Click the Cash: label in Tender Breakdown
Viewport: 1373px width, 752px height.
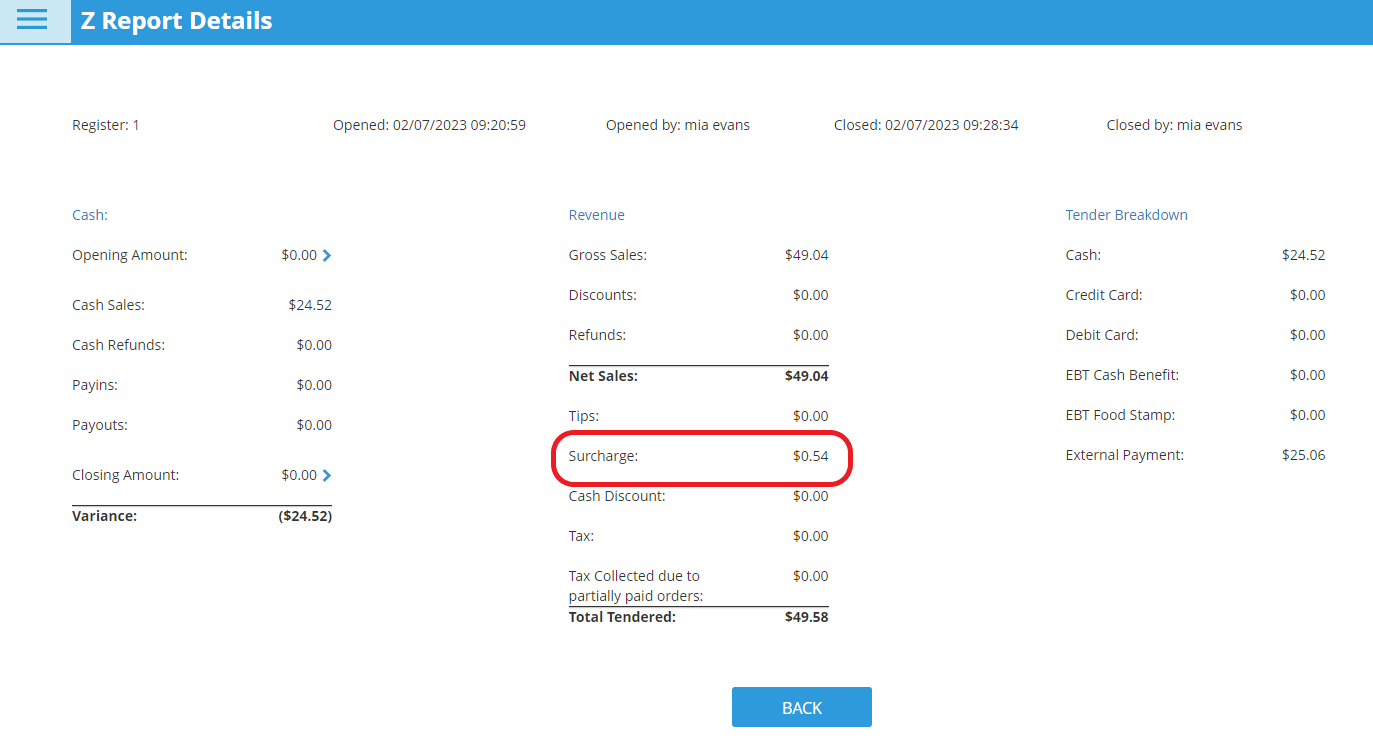tap(1083, 255)
